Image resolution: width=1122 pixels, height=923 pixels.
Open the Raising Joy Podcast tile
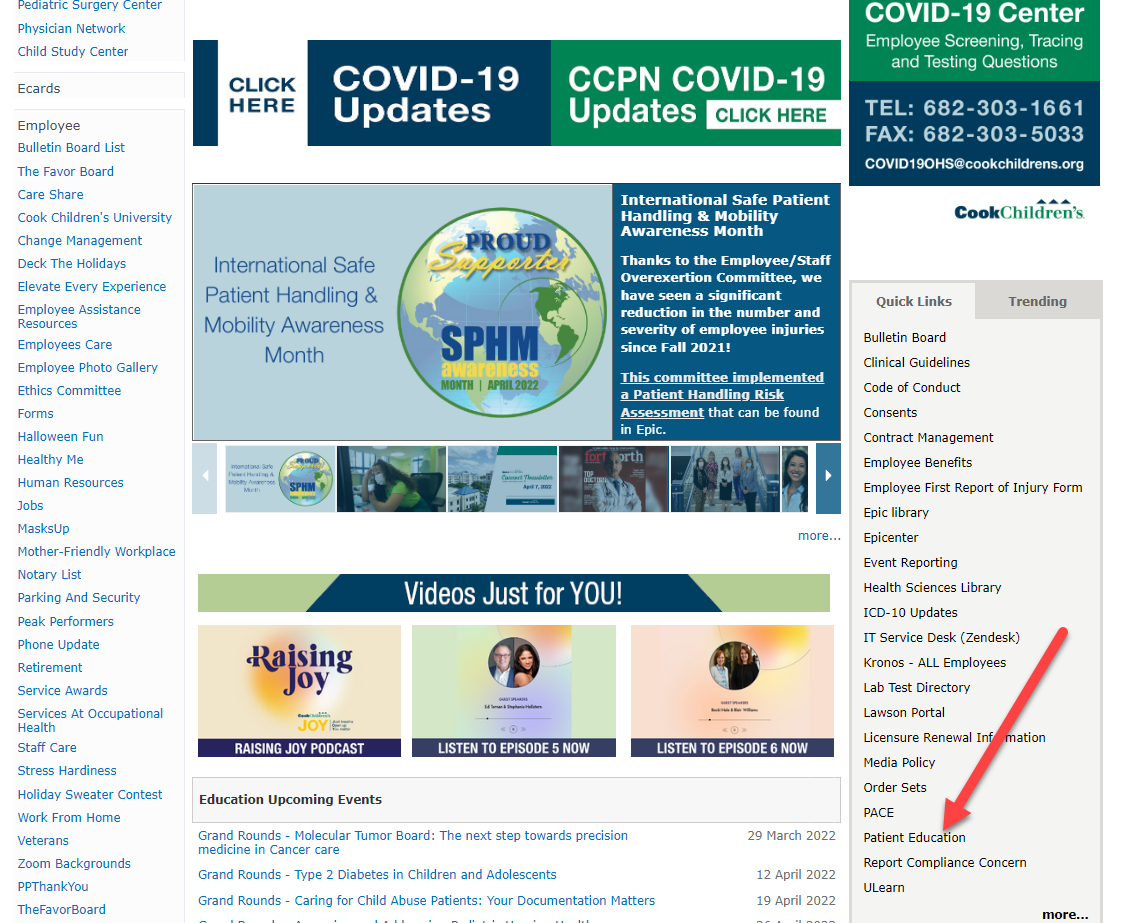299,690
